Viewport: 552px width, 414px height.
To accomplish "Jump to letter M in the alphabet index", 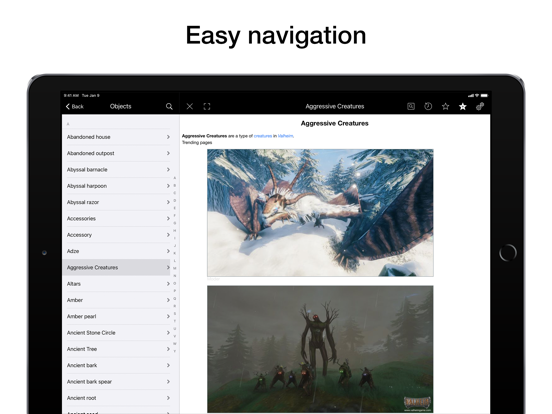I will tap(175, 268).
